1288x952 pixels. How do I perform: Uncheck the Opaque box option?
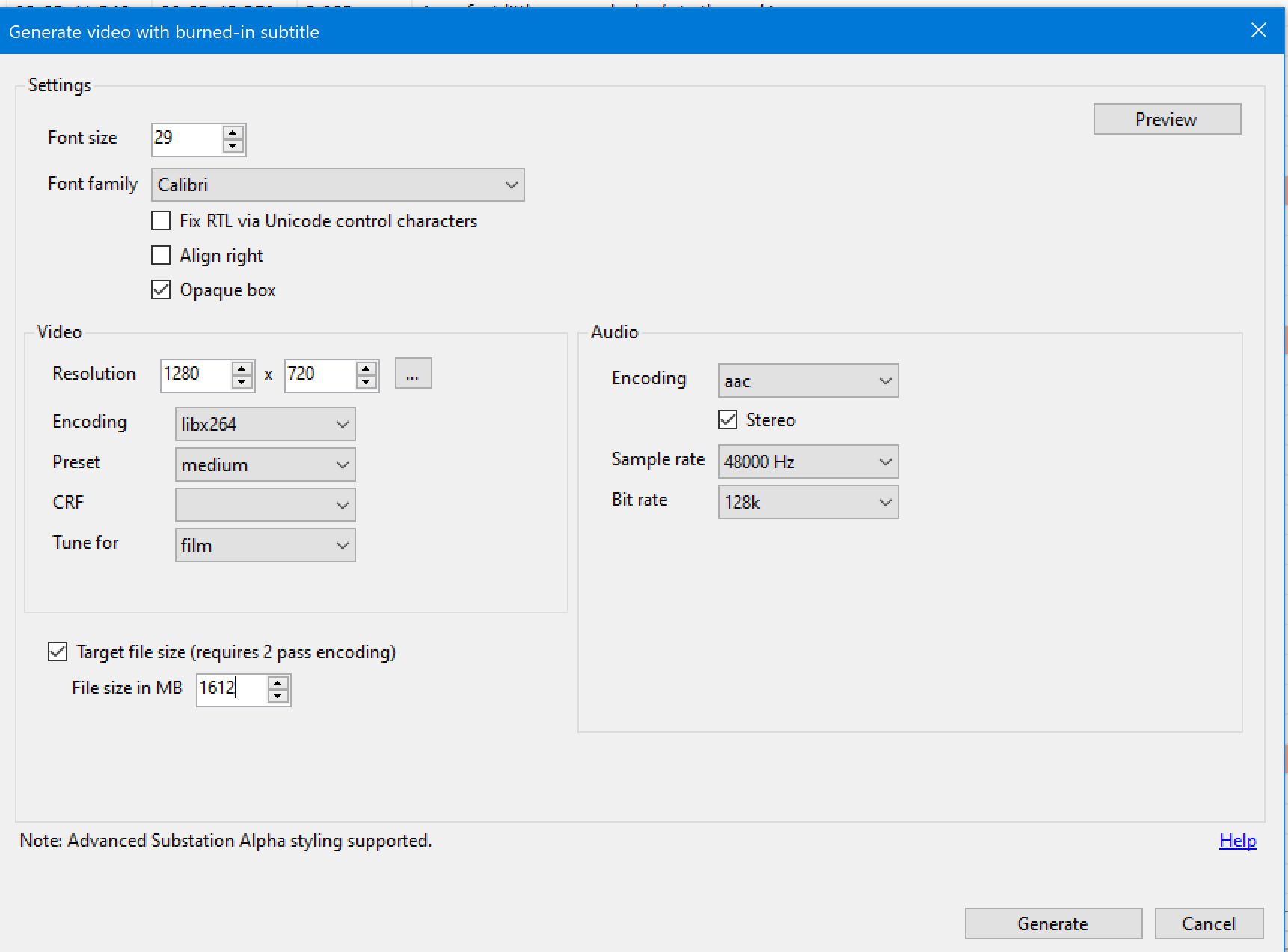pyautogui.click(x=161, y=290)
